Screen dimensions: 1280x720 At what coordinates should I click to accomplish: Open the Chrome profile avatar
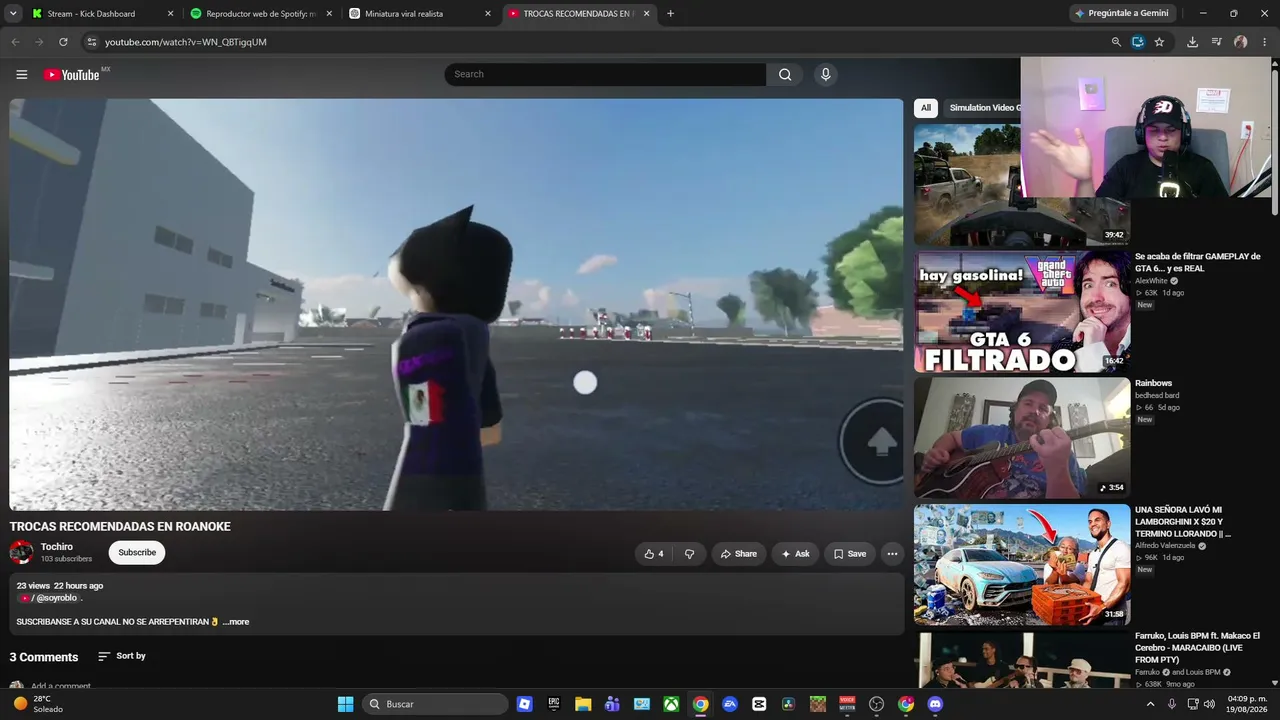point(1241,42)
